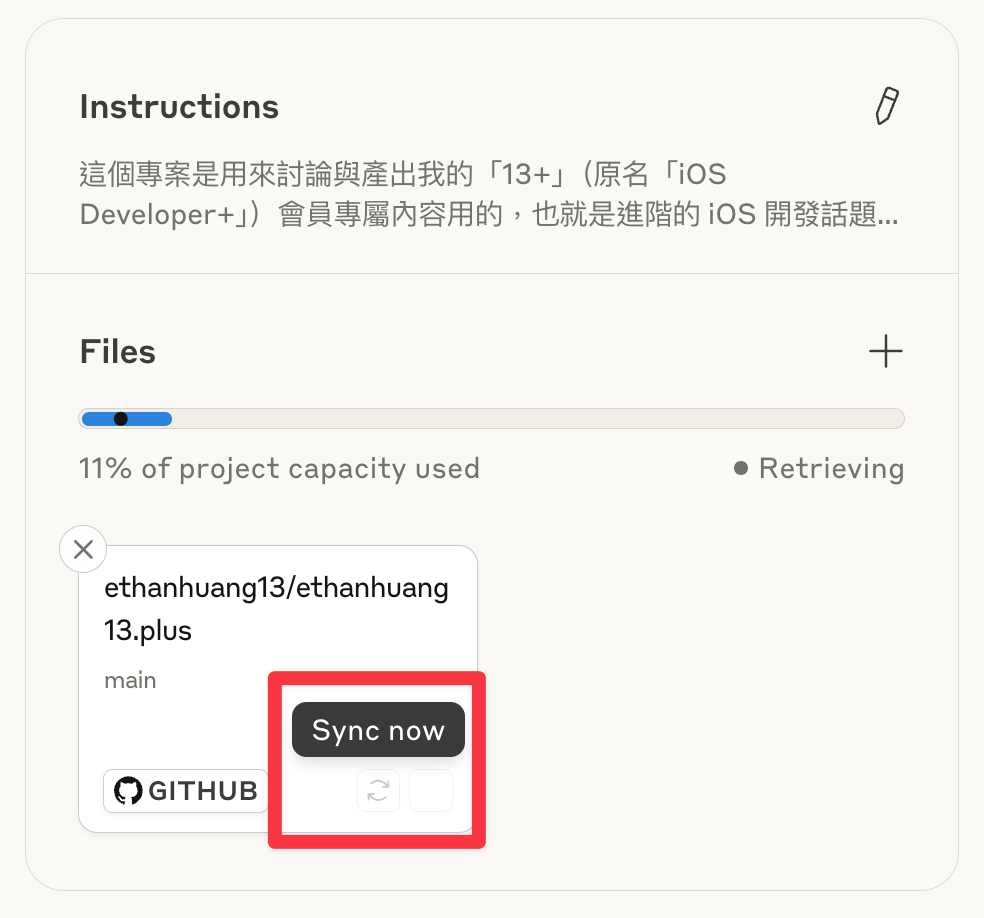The height and width of the screenshot is (918, 984).
Task: Select the Instructions heading
Action: point(179,107)
